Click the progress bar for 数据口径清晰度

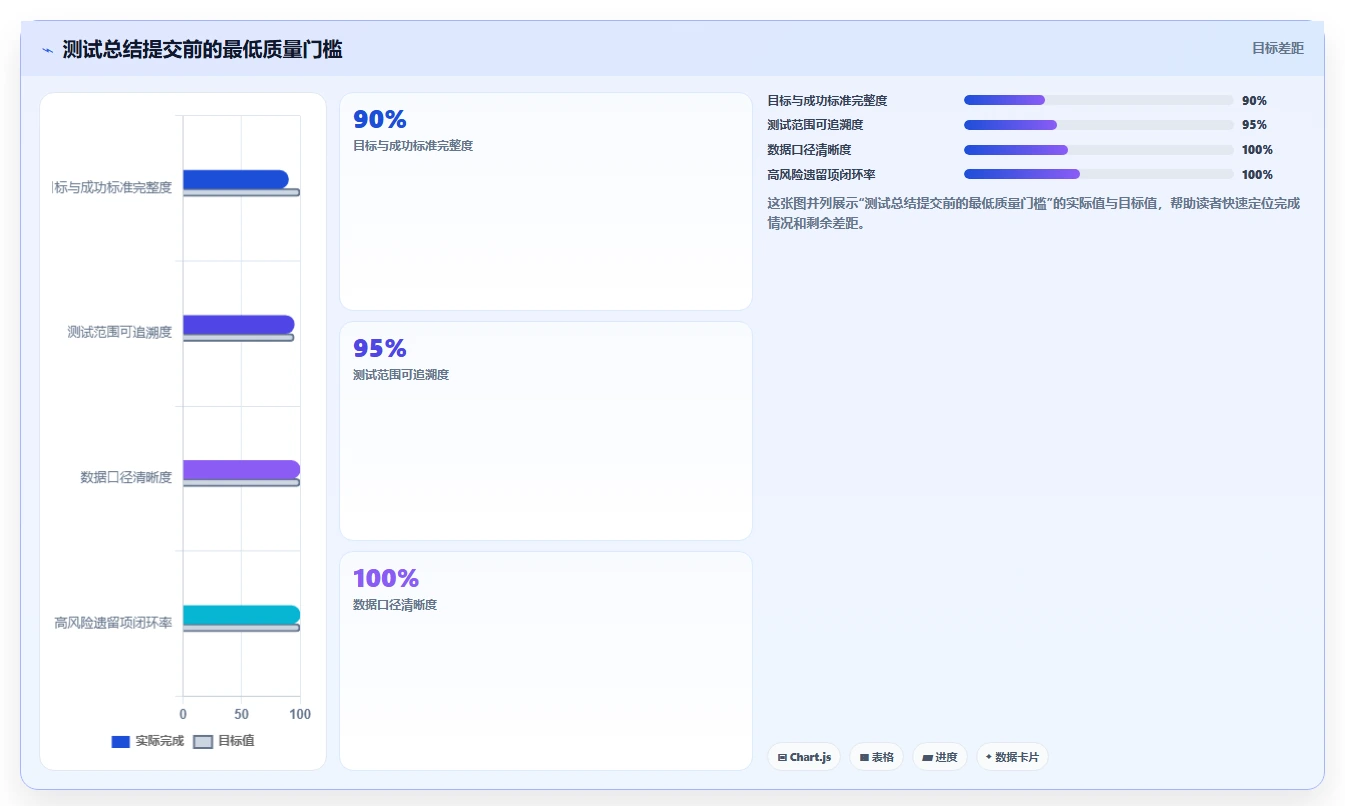1098,150
